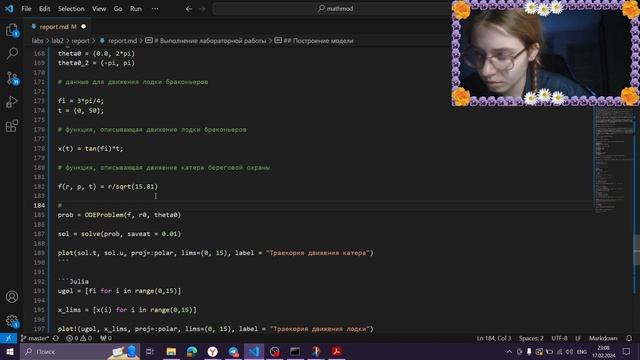Viewport: 640px width, 360px height.
Task: Open the Explorer view in activity bar
Action: (x=12, y=30)
